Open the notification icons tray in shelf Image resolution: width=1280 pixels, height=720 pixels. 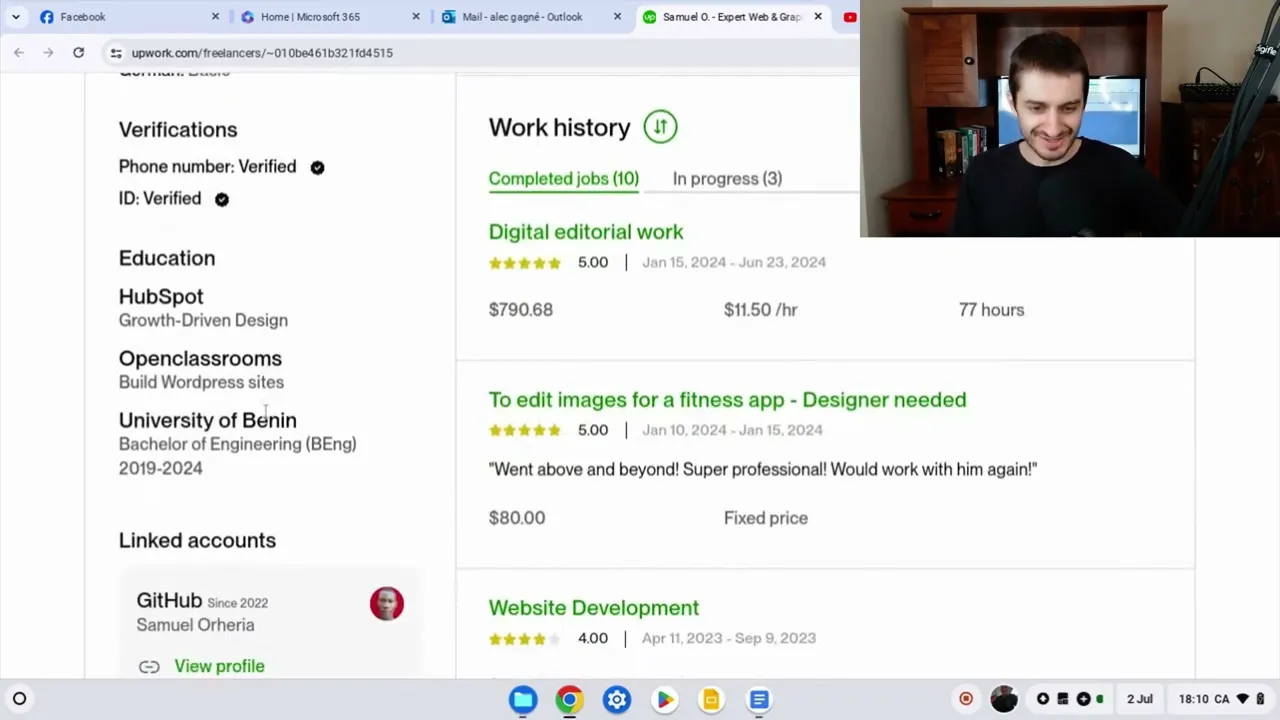point(1071,699)
